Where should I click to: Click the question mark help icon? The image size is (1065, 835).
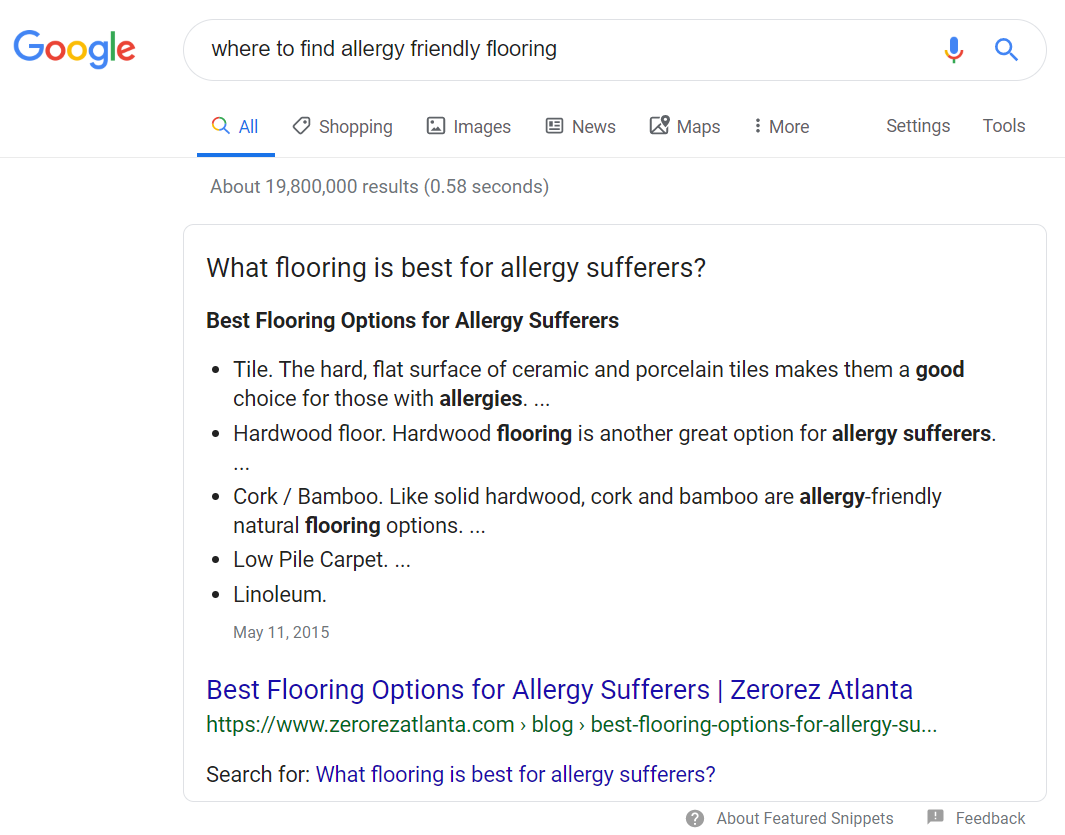(695, 818)
